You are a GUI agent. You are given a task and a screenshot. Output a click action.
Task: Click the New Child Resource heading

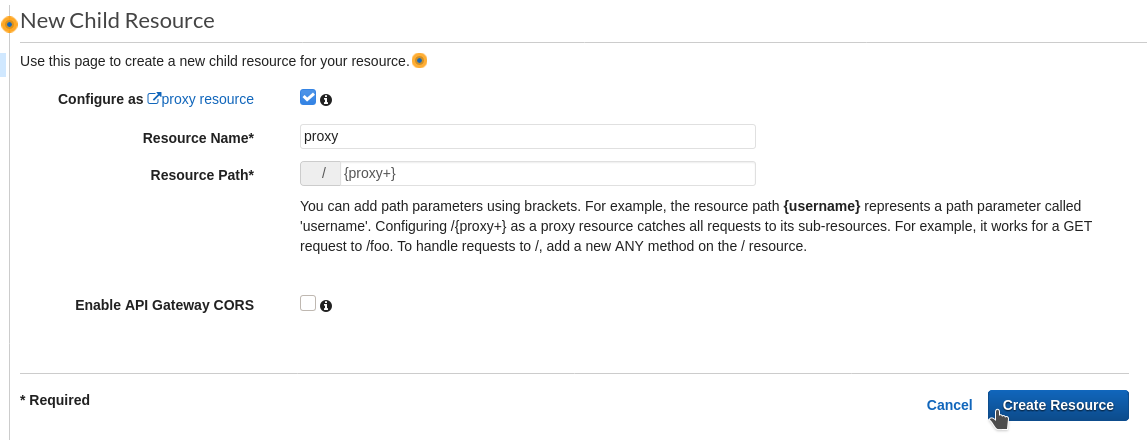coord(117,20)
